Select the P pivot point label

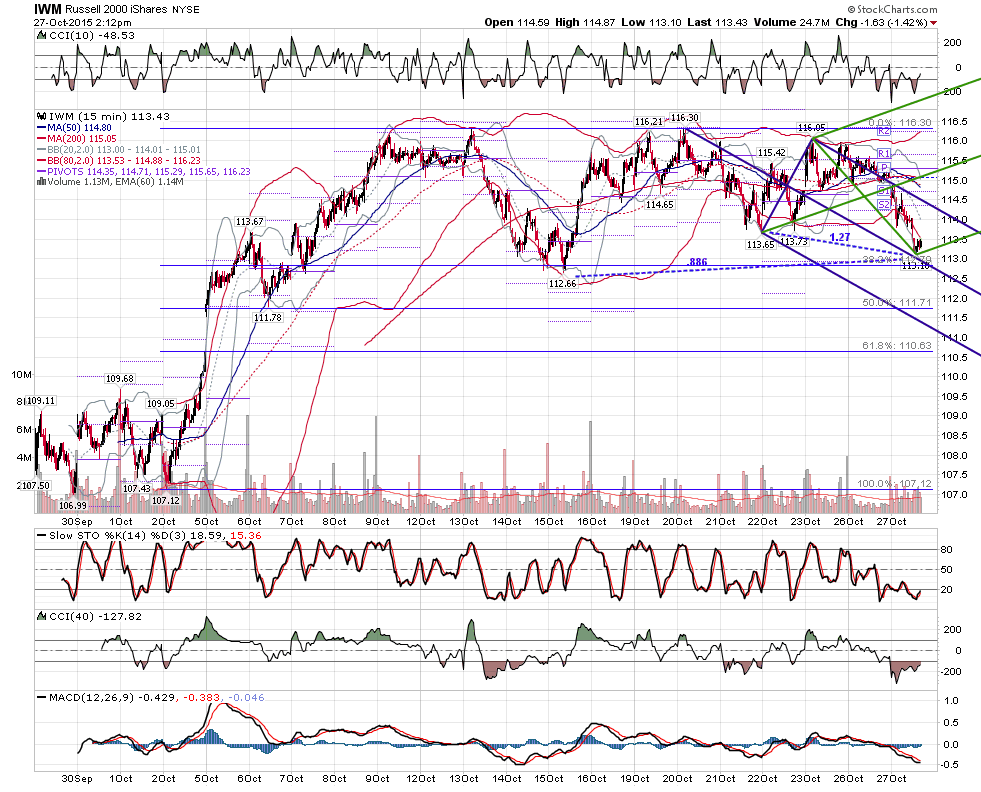pos(884,167)
